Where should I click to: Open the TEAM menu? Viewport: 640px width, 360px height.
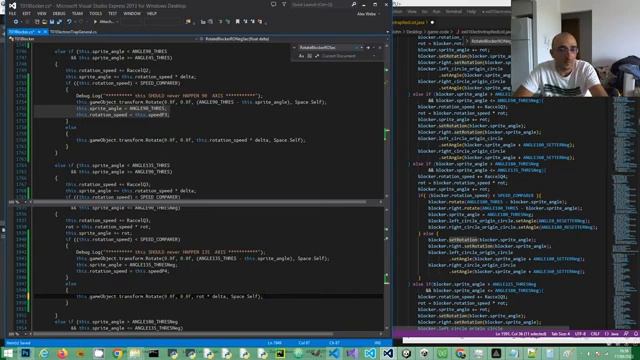pos(77,13)
